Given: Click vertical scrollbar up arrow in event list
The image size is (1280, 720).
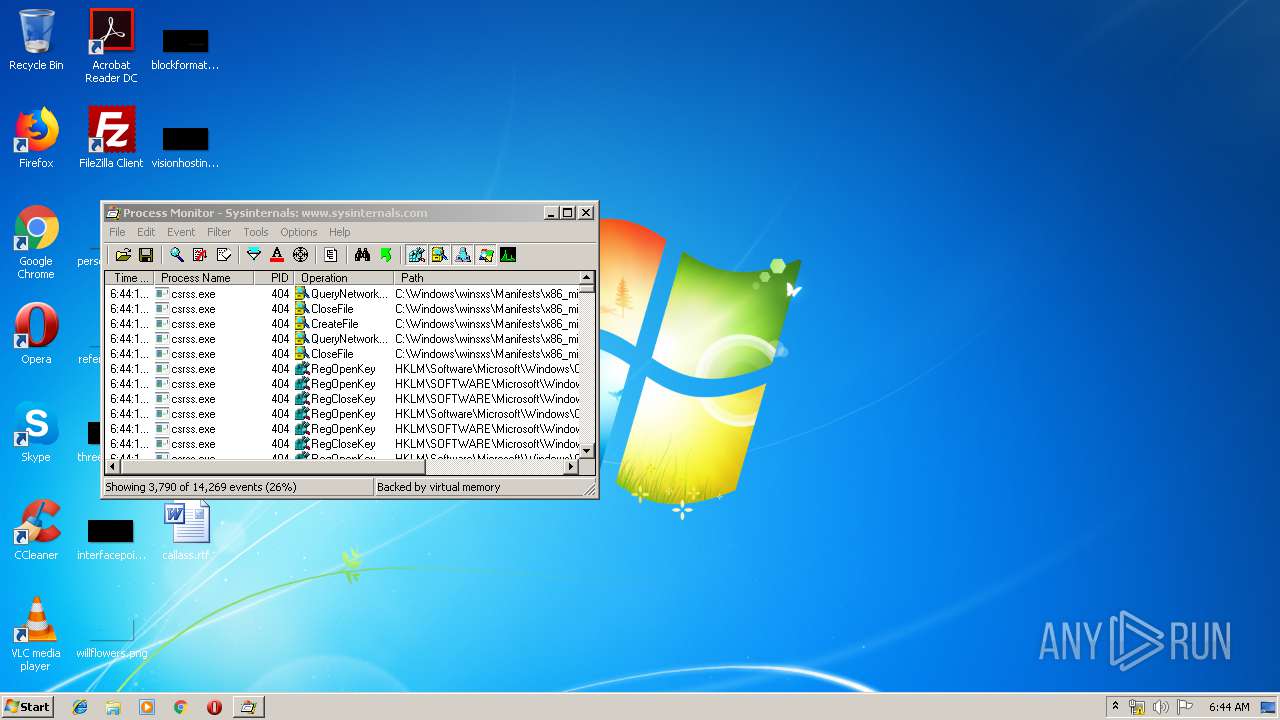Looking at the screenshot, I should [x=587, y=278].
